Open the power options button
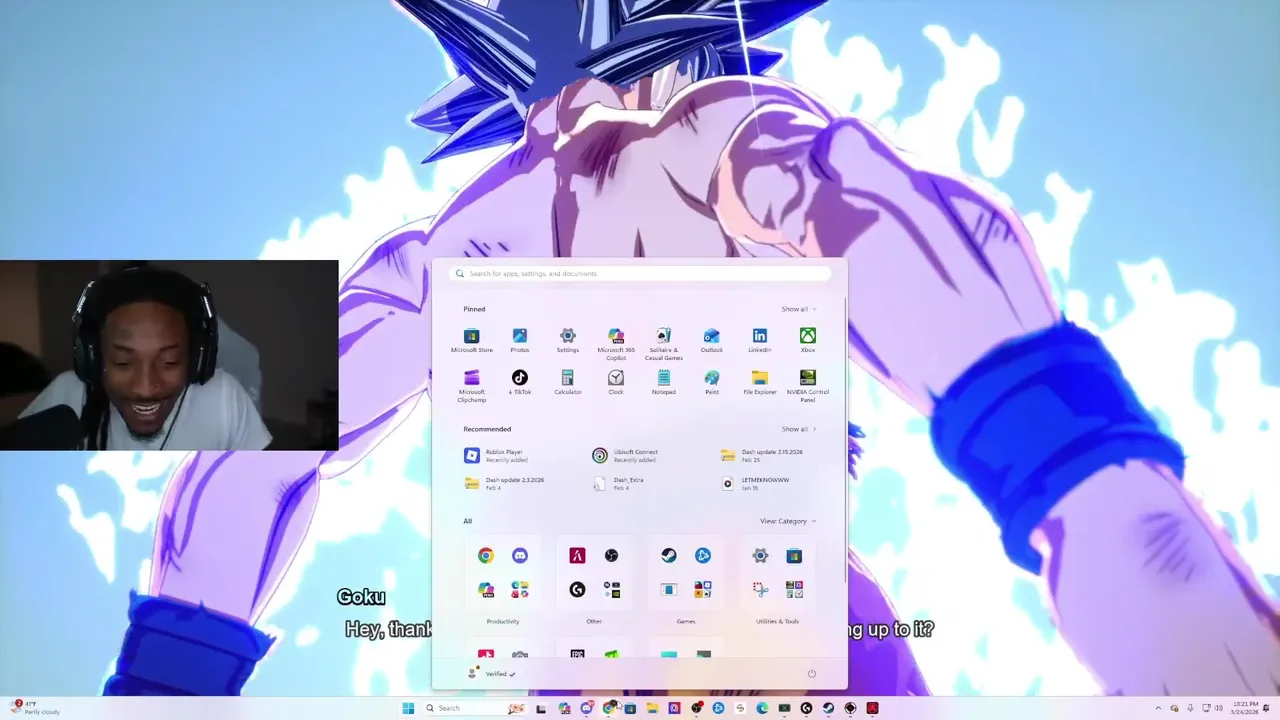1280x720 pixels. [811, 674]
